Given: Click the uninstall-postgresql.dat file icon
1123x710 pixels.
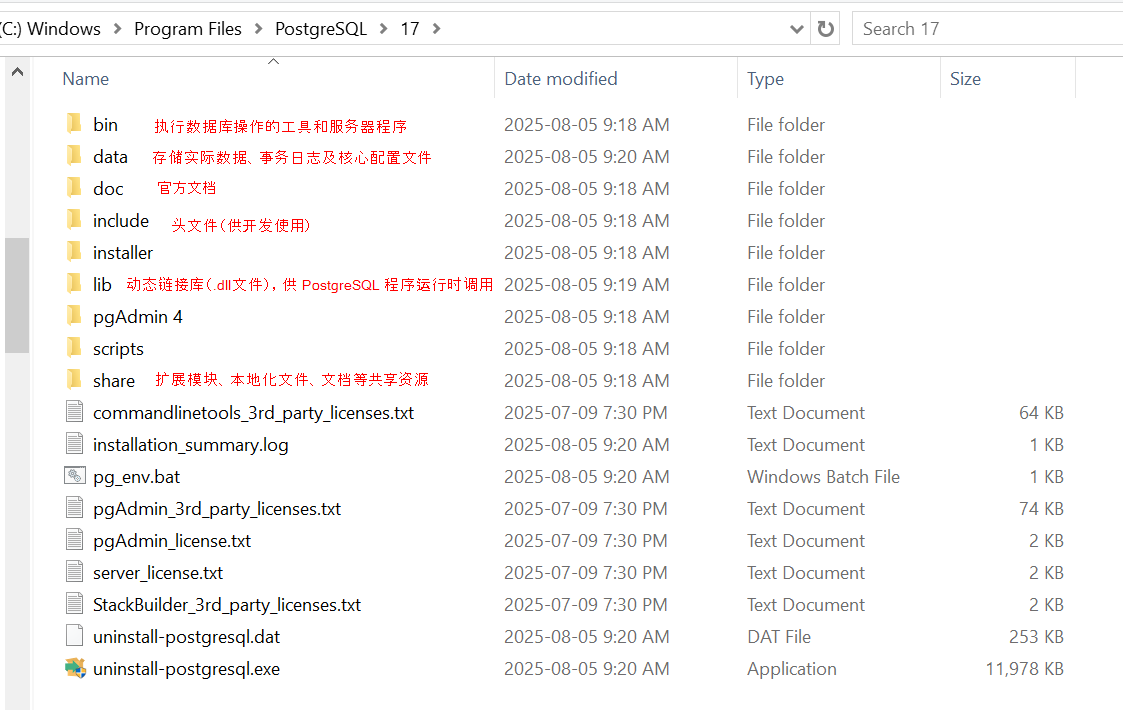Looking at the screenshot, I should (74, 636).
